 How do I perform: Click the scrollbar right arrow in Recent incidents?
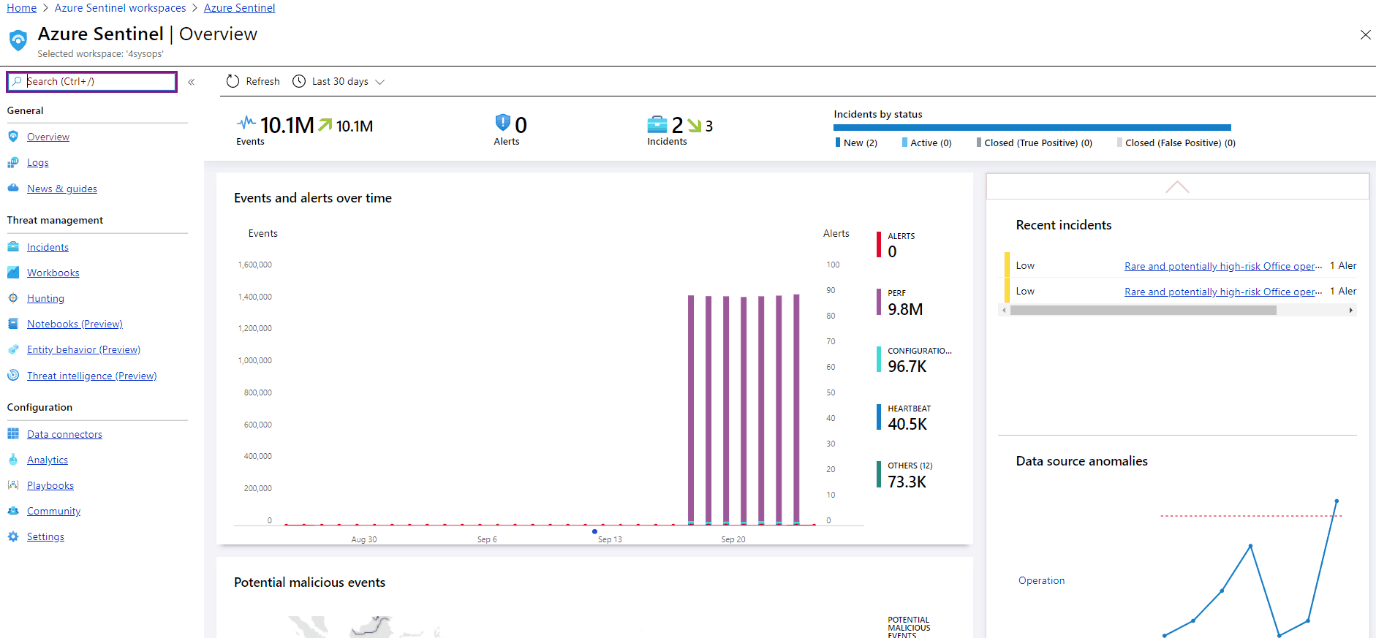tap(1351, 310)
